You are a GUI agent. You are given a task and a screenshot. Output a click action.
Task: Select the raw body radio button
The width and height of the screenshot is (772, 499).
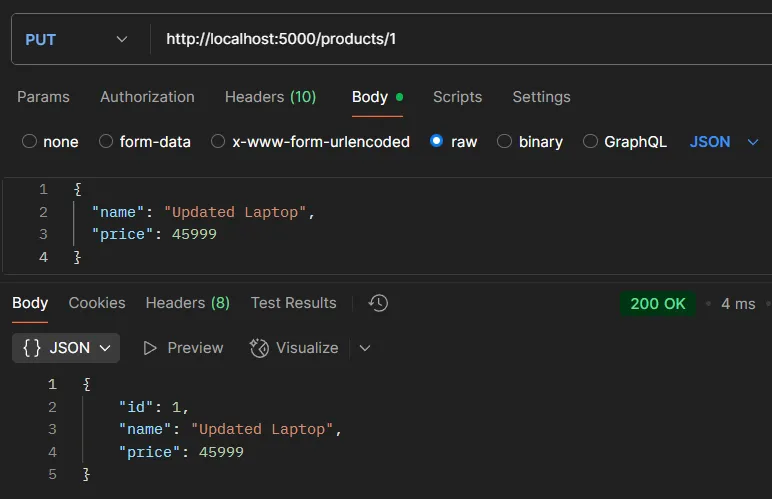(x=437, y=141)
